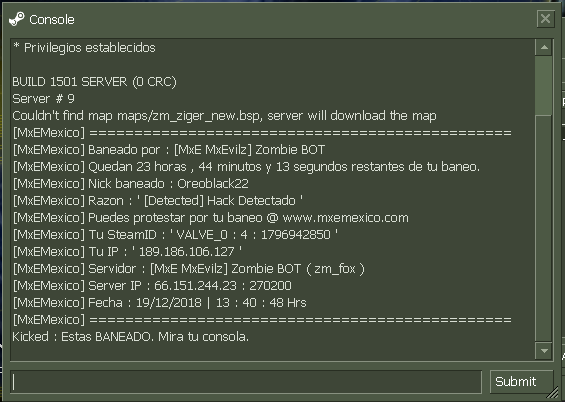Click the www.mxemexico.com address text
The image size is (565, 402).
[x=346, y=218]
